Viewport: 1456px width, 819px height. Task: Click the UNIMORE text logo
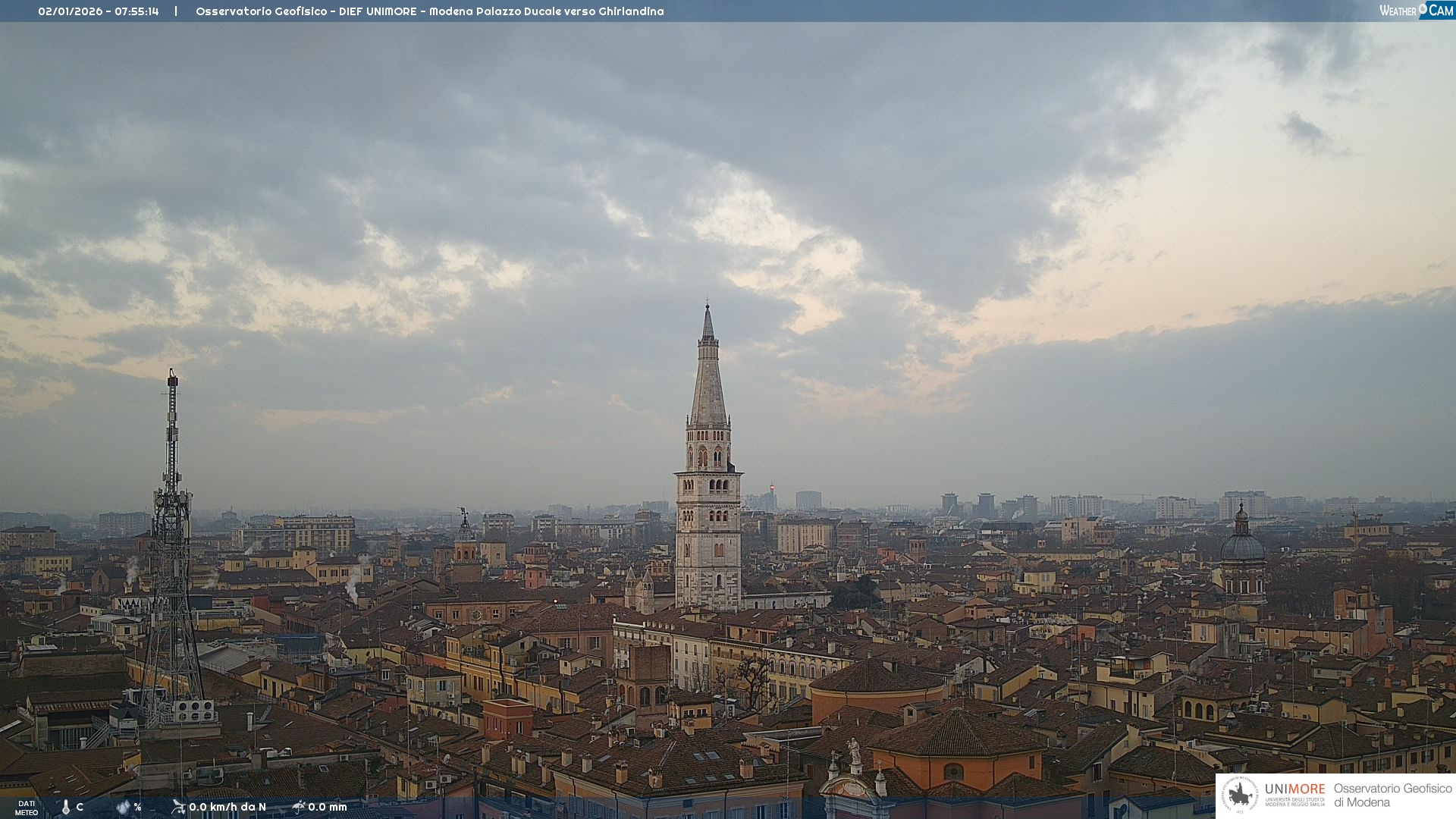pyautogui.click(x=1294, y=789)
